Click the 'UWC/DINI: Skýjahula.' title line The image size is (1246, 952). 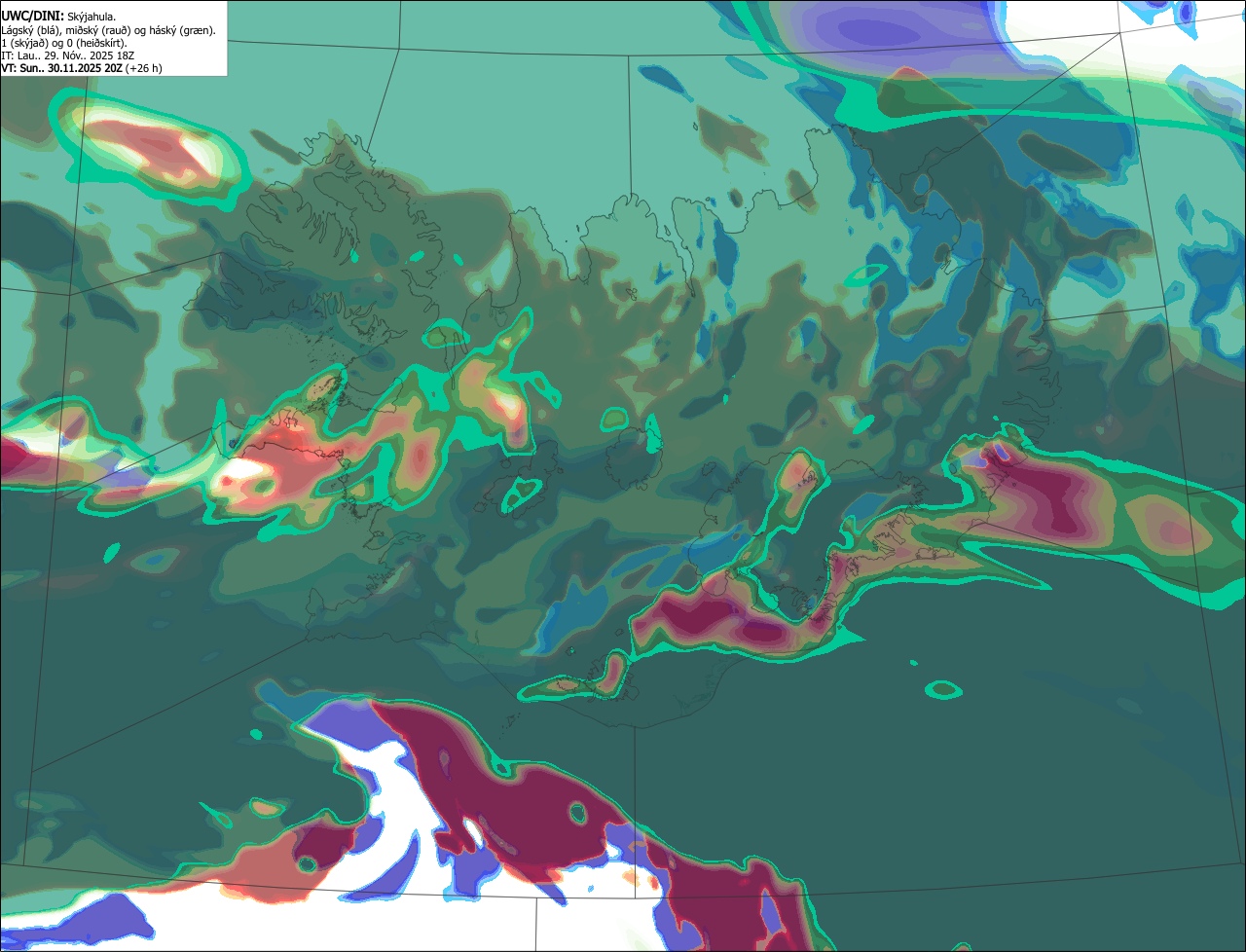pyautogui.click(x=58, y=17)
